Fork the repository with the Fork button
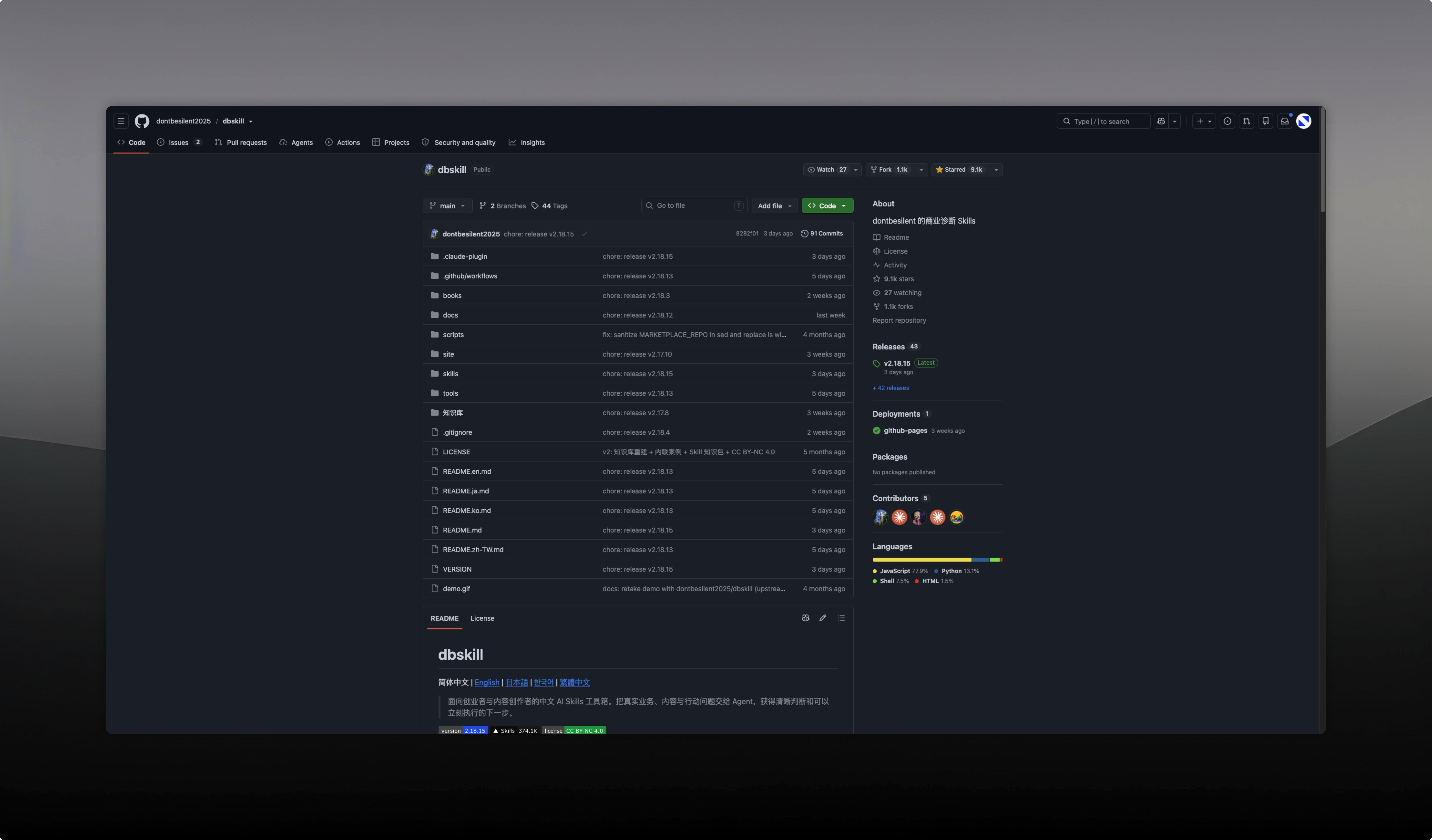 tap(890, 169)
